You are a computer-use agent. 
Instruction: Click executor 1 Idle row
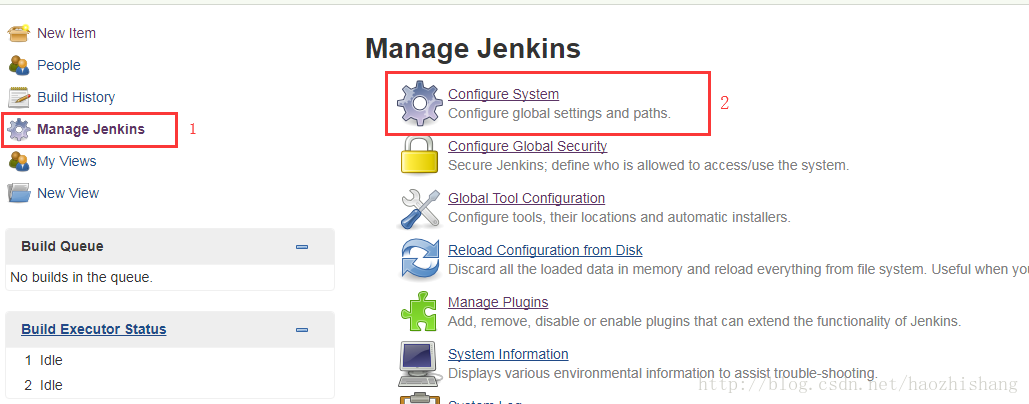click(169, 360)
